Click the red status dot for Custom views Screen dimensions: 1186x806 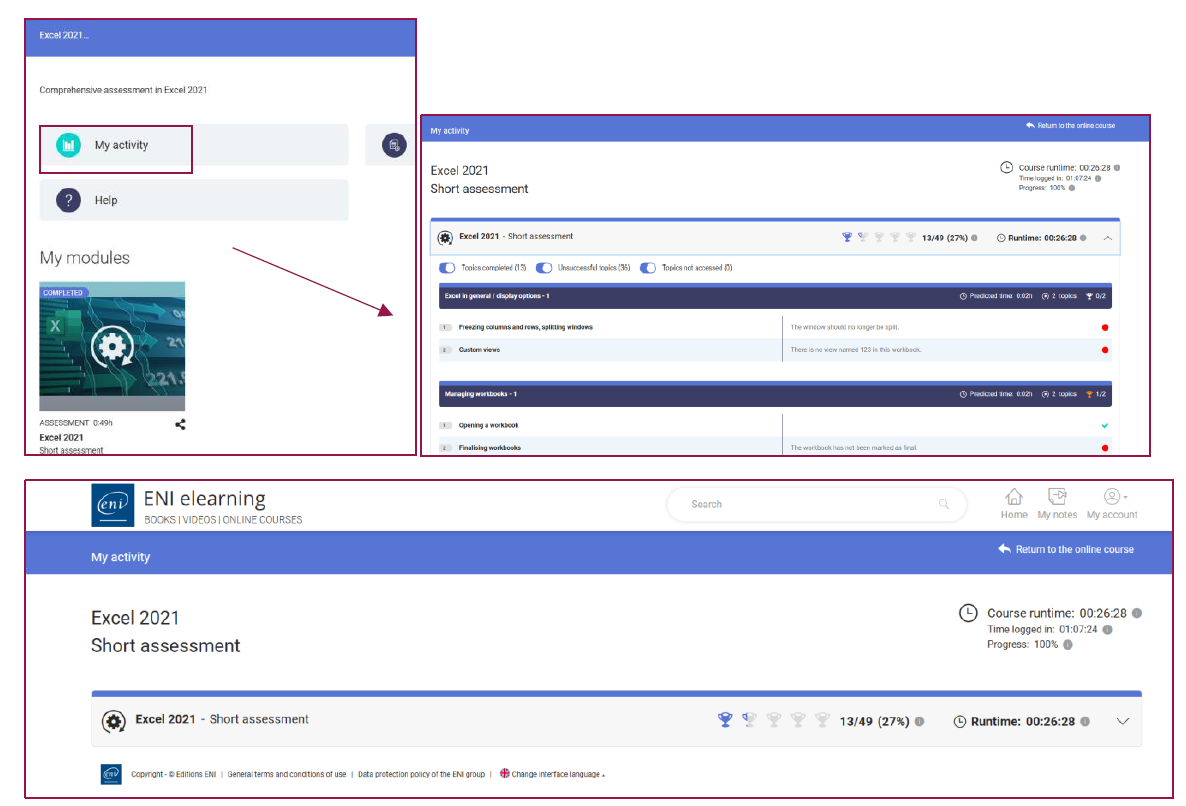1105,350
